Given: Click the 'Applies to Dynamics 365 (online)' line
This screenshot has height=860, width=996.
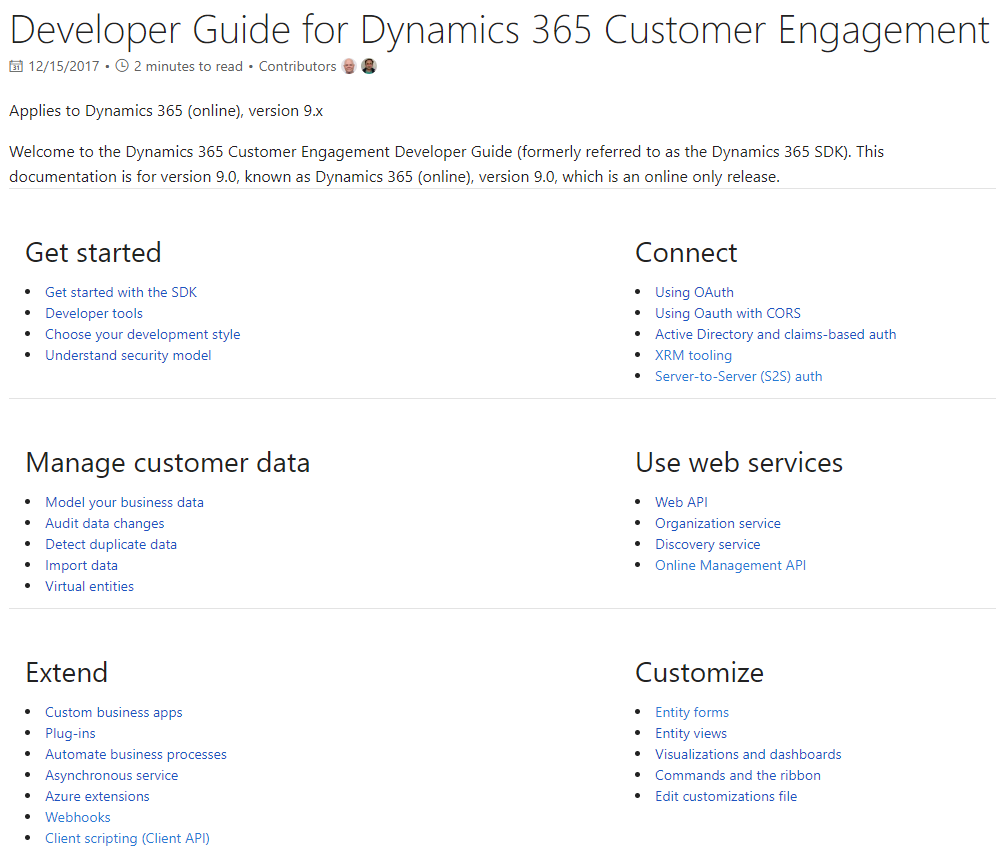Looking at the screenshot, I should click(166, 111).
